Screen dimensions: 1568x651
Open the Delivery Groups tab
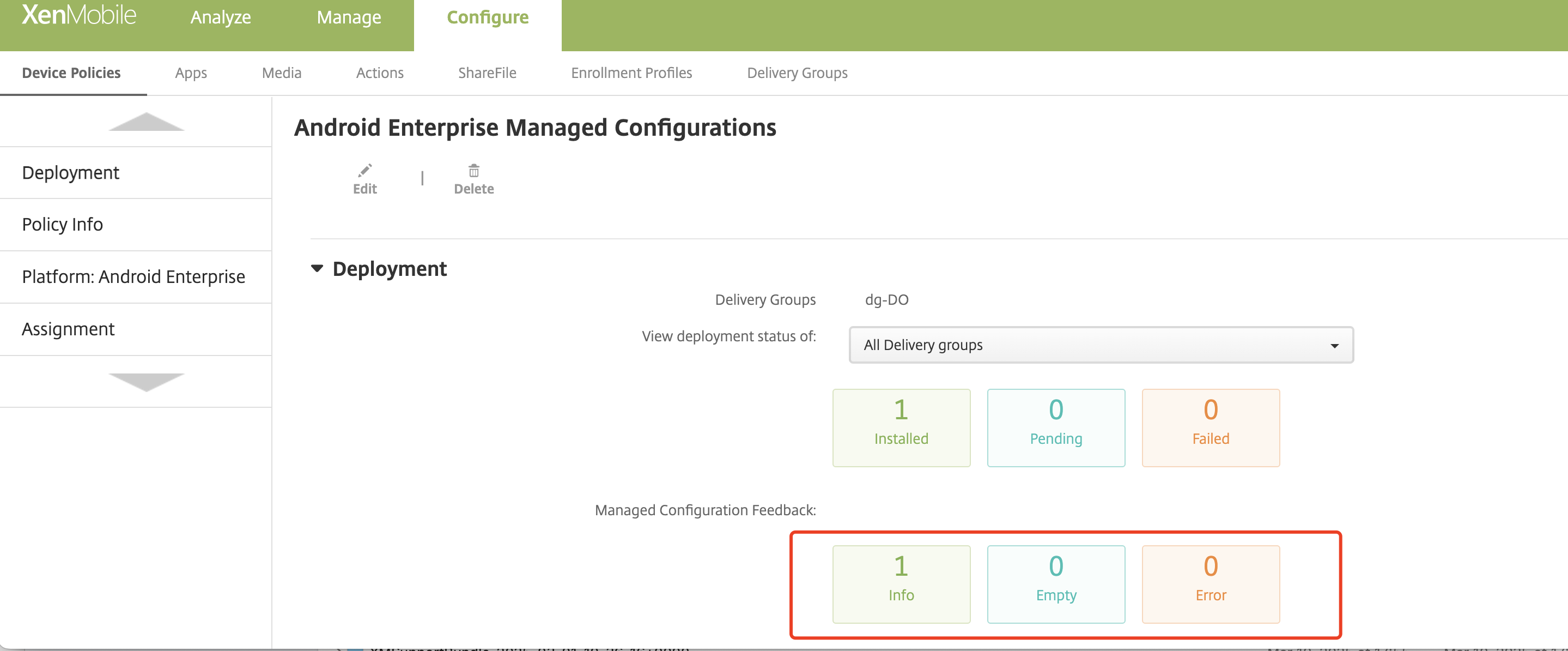click(798, 73)
